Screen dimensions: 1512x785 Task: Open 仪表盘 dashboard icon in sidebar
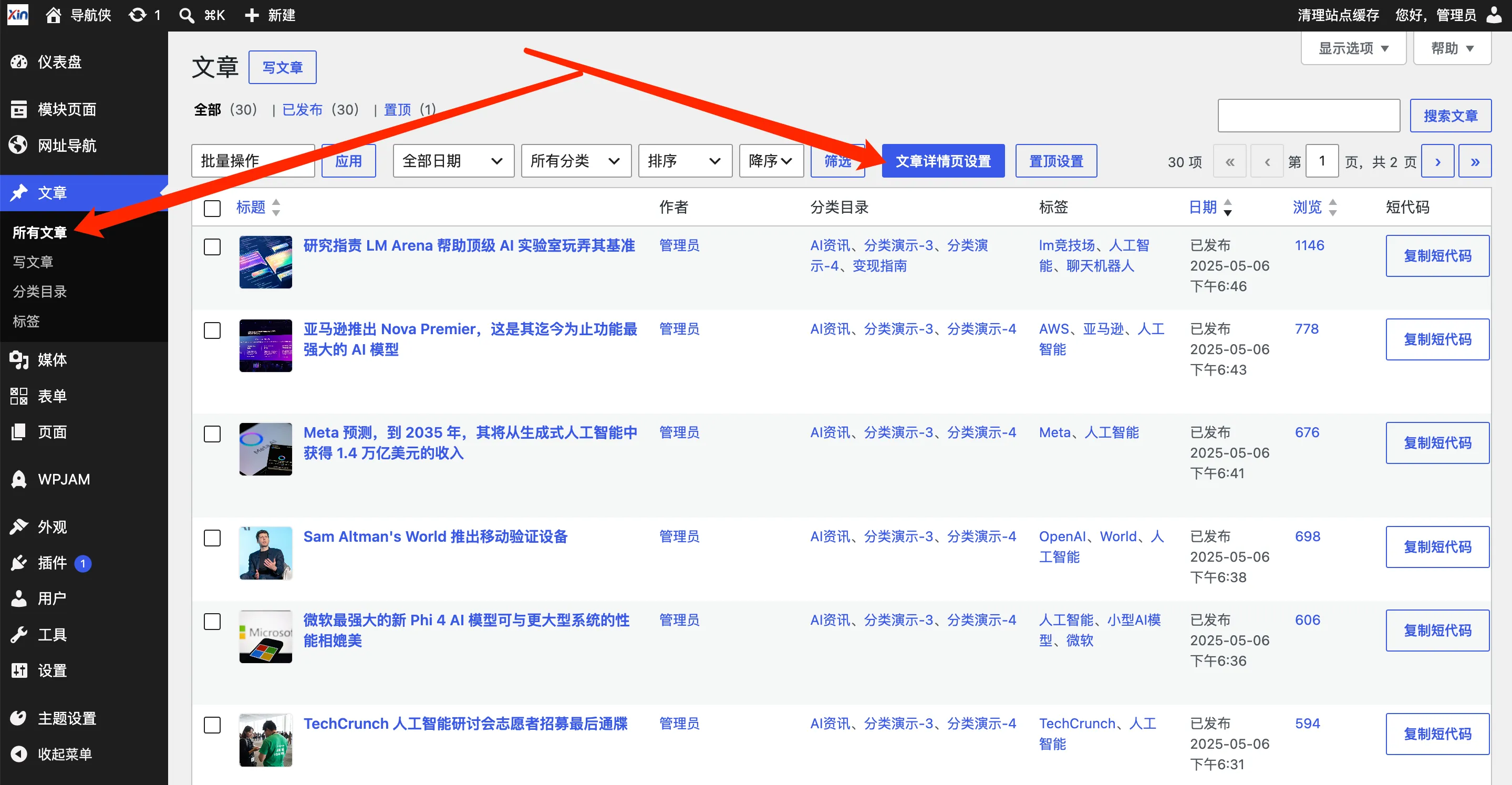tap(19, 61)
